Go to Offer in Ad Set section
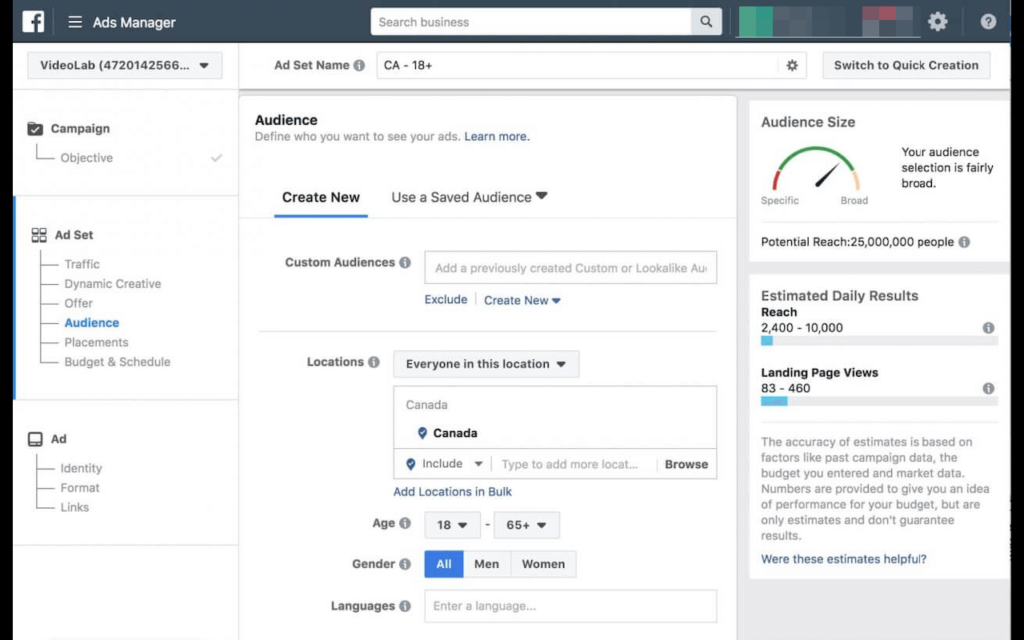The image size is (1024, 640). tap(78, 304)
